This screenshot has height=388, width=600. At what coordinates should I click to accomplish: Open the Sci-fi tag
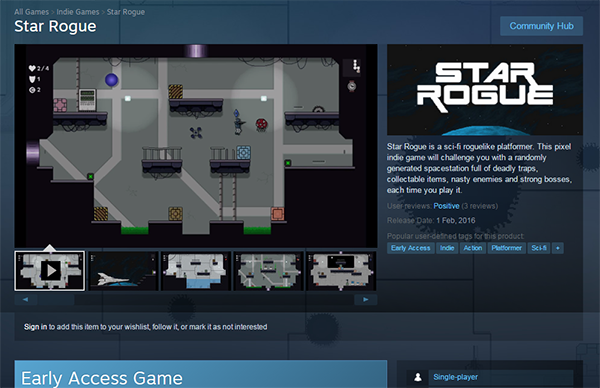[539, 248]
